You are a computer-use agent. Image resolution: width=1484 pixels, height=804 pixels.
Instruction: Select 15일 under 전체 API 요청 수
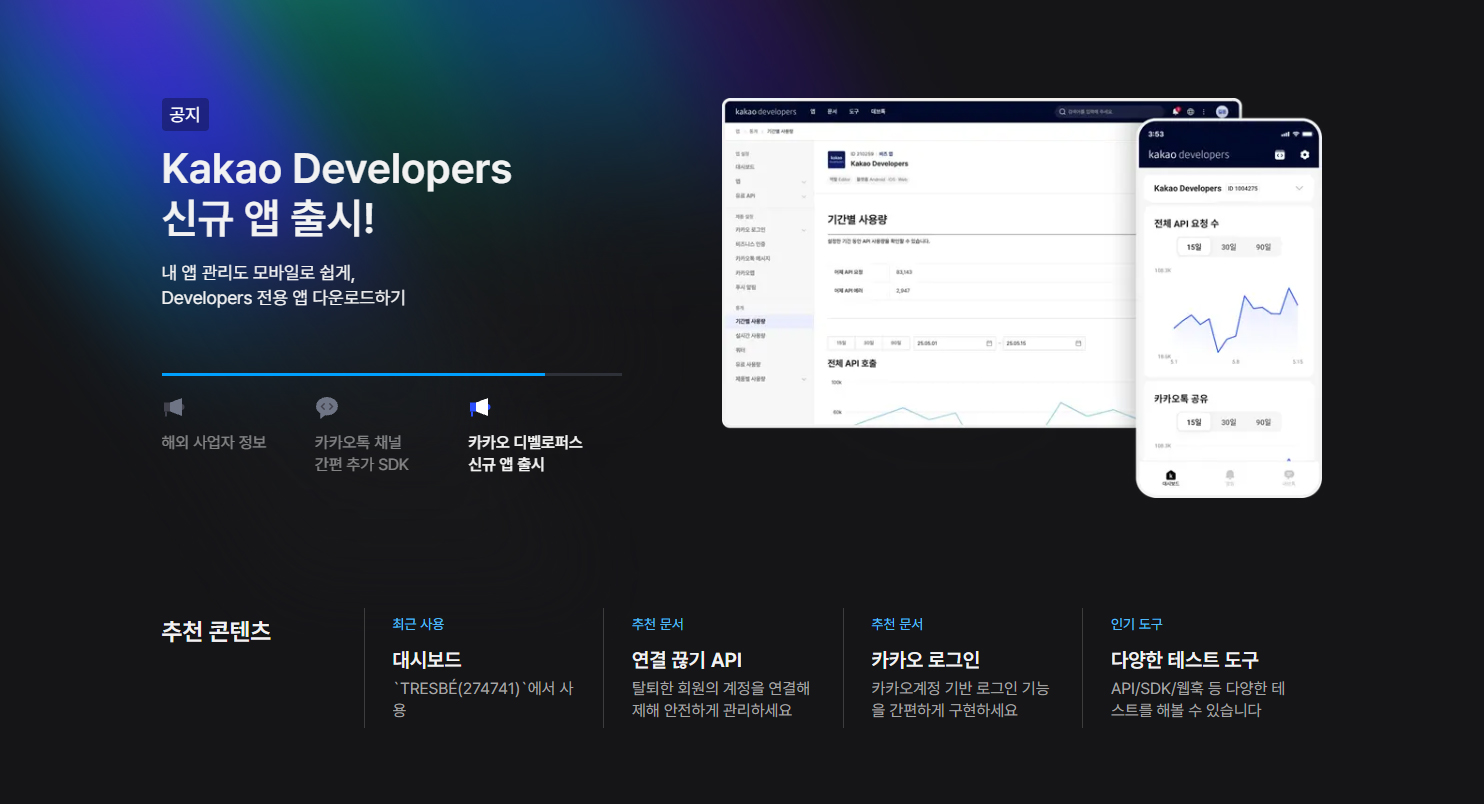pos(1194,247)
